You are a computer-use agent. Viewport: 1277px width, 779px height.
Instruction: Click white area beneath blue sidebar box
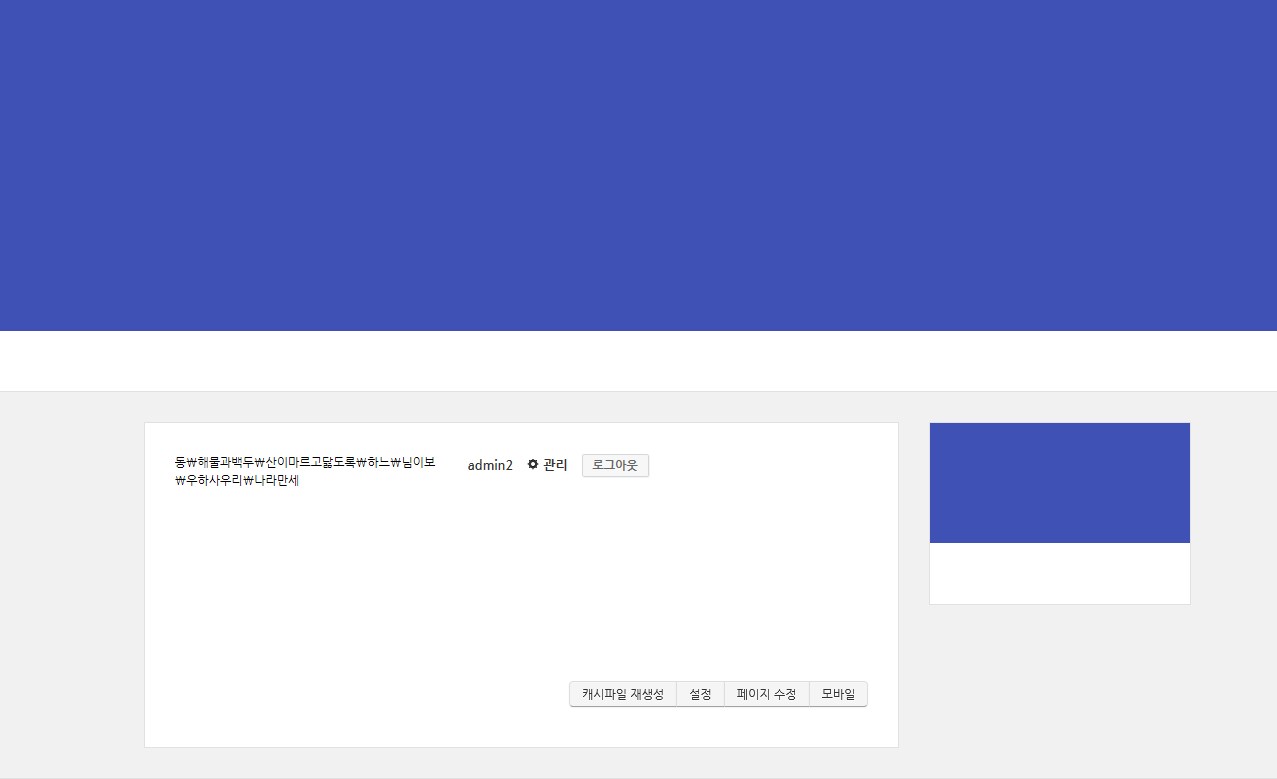pyautogui.click(x=1059, y=573)
